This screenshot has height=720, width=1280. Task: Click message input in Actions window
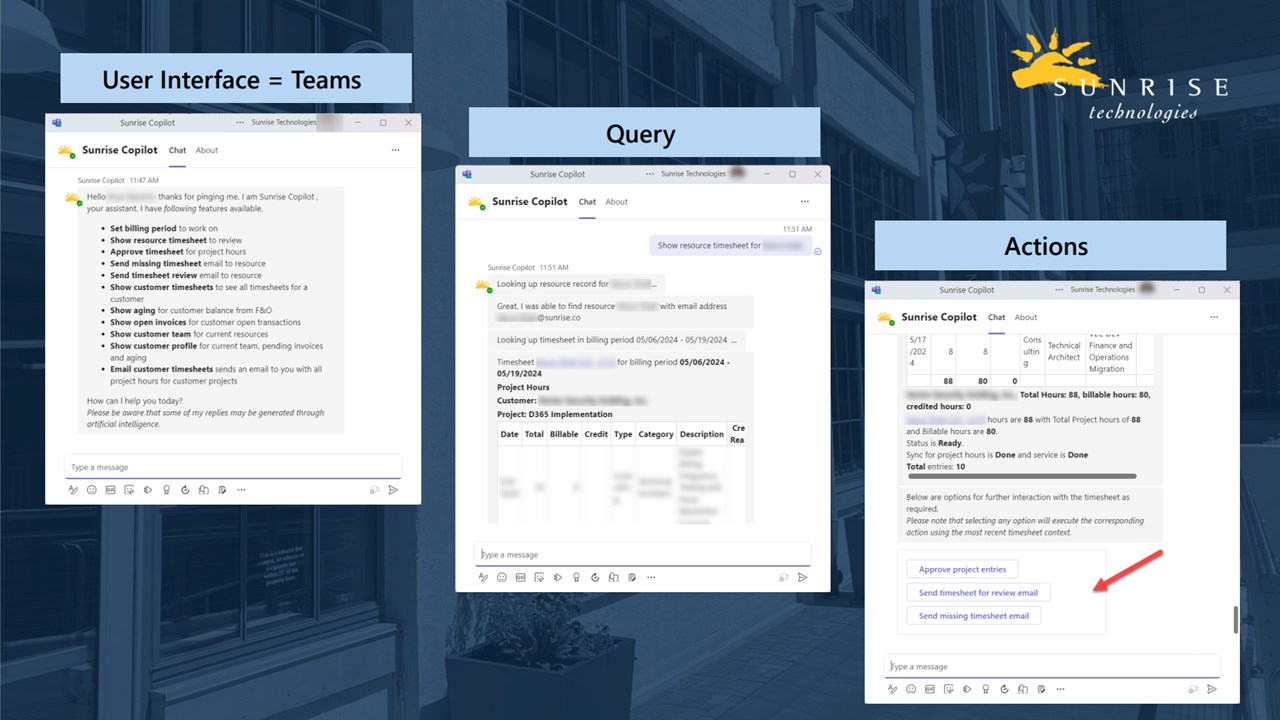[x=1052, y=666]
